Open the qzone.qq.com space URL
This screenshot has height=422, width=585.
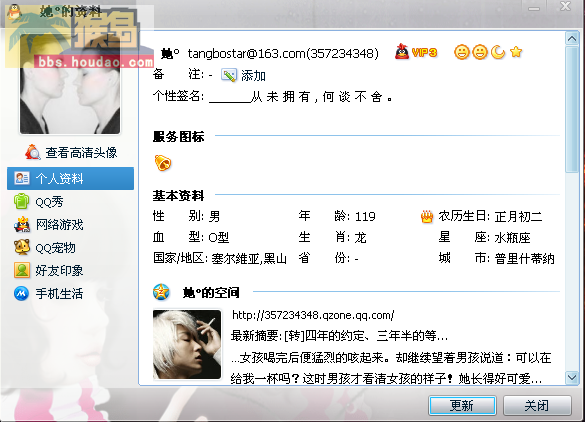(x=313, y=315)
